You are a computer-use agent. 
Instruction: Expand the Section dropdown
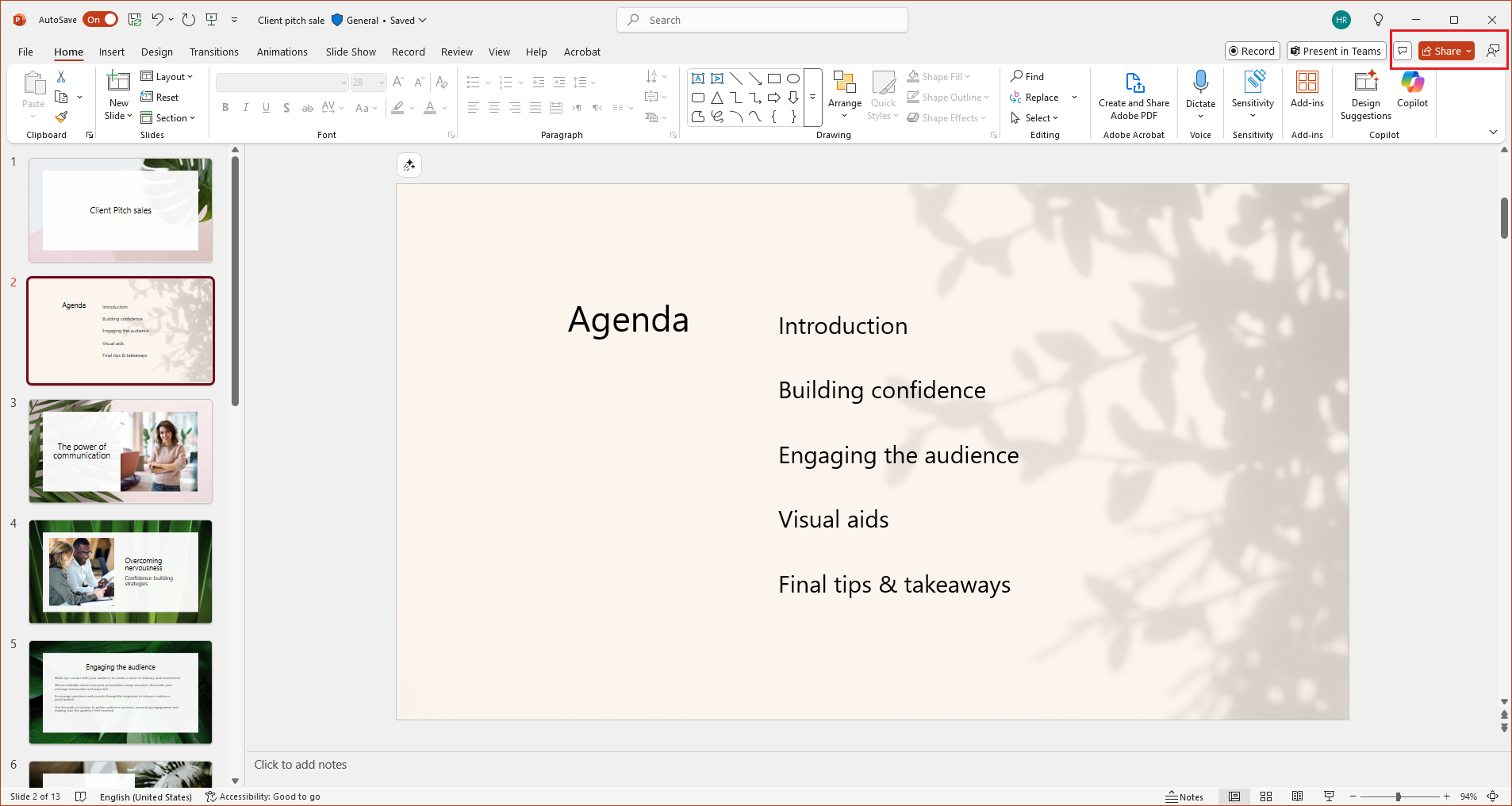[x=167, y=117]
